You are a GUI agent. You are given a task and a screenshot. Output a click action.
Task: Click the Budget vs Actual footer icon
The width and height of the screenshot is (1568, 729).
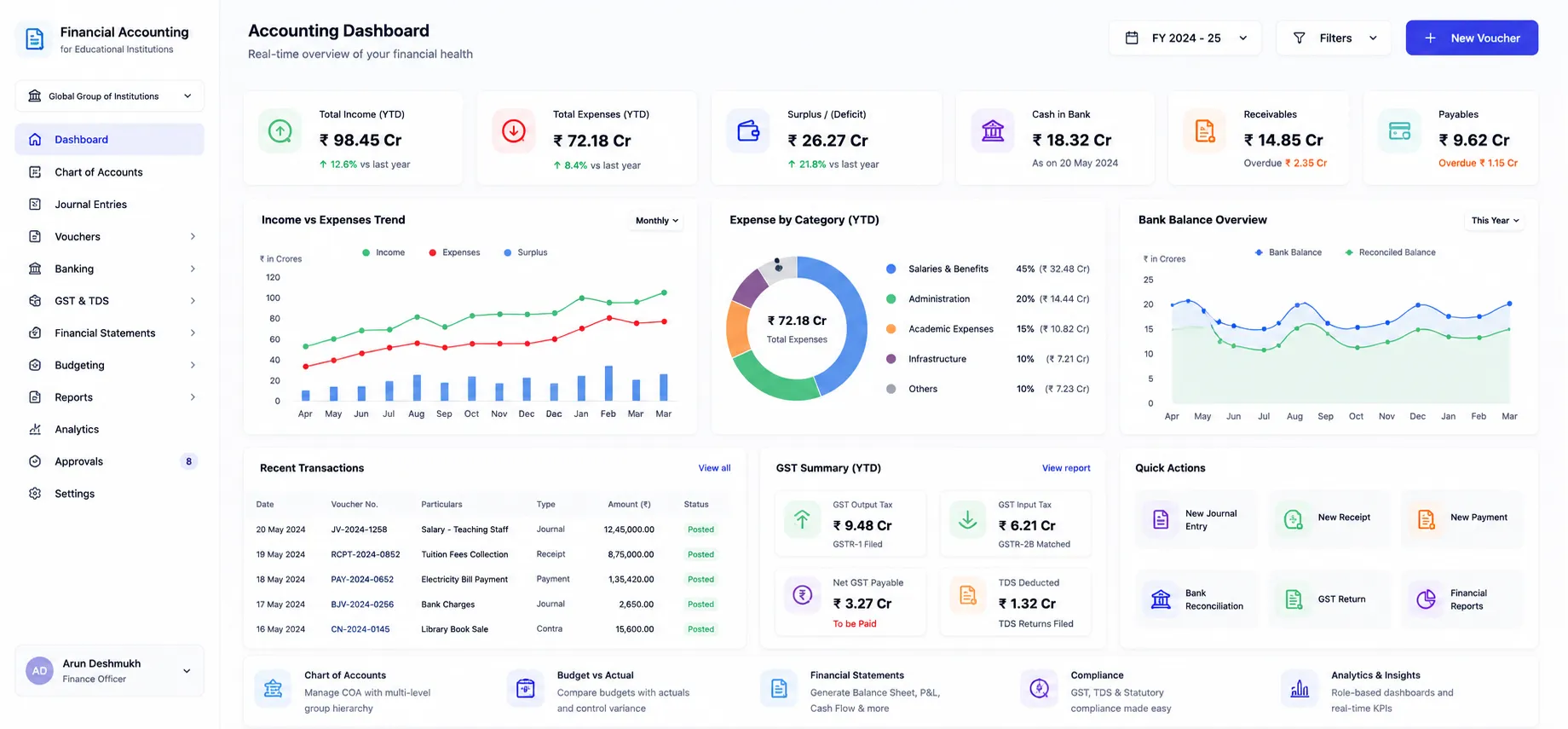click(526, 689)
